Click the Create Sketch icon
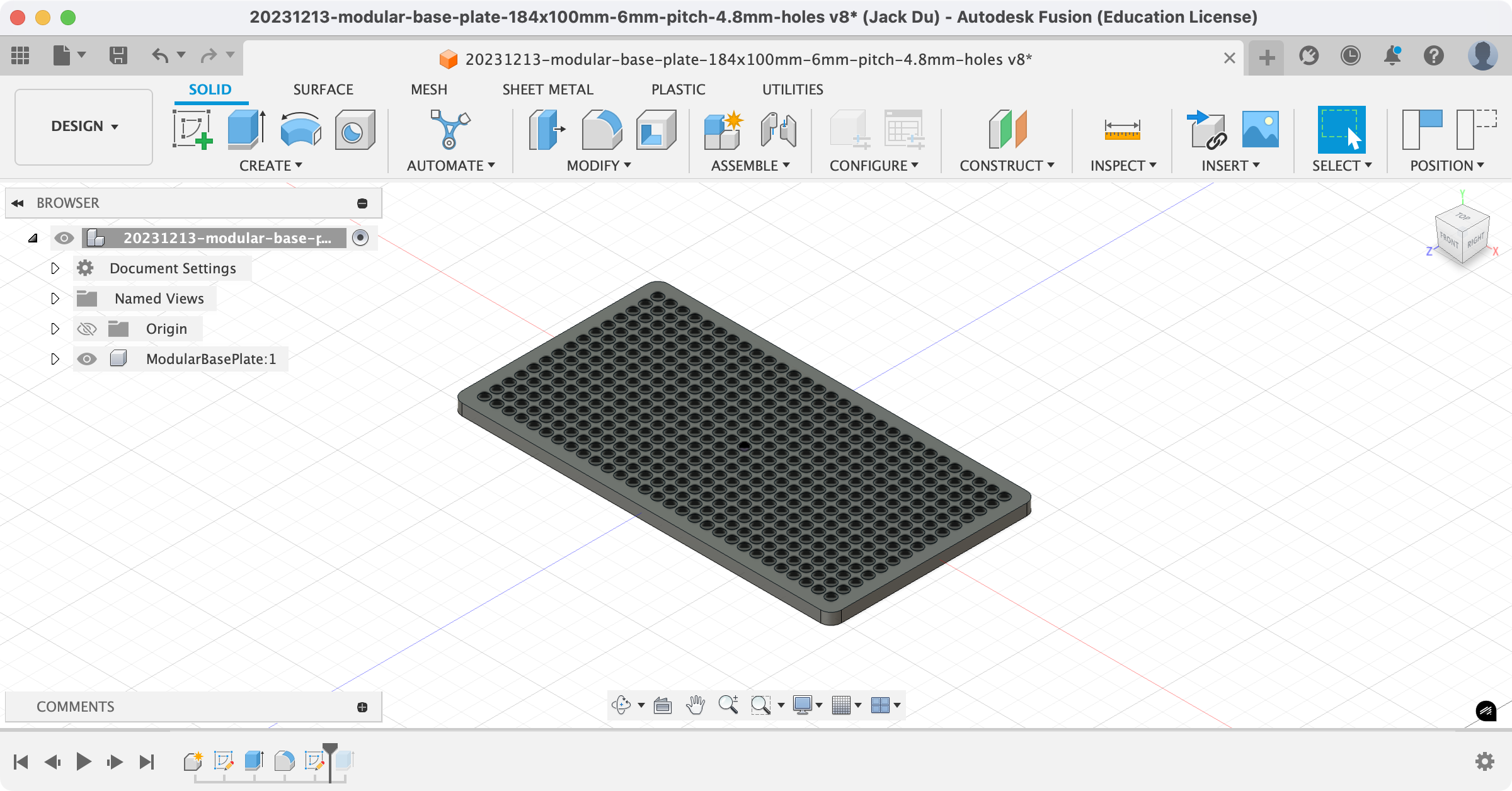Screen dimensions: 1512x791 tap(192, 129)
